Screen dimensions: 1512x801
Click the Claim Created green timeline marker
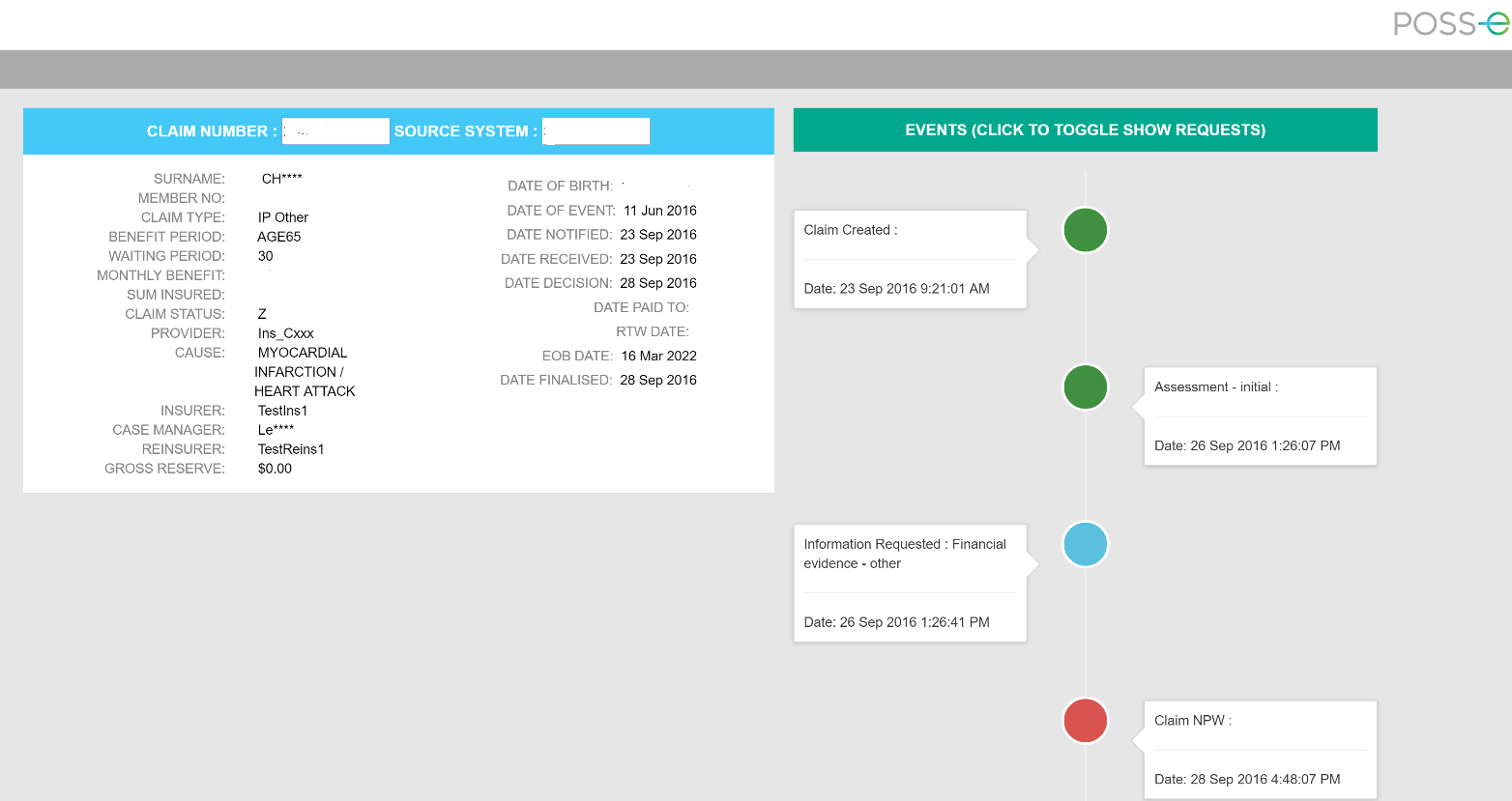[x=1085, y=230]
